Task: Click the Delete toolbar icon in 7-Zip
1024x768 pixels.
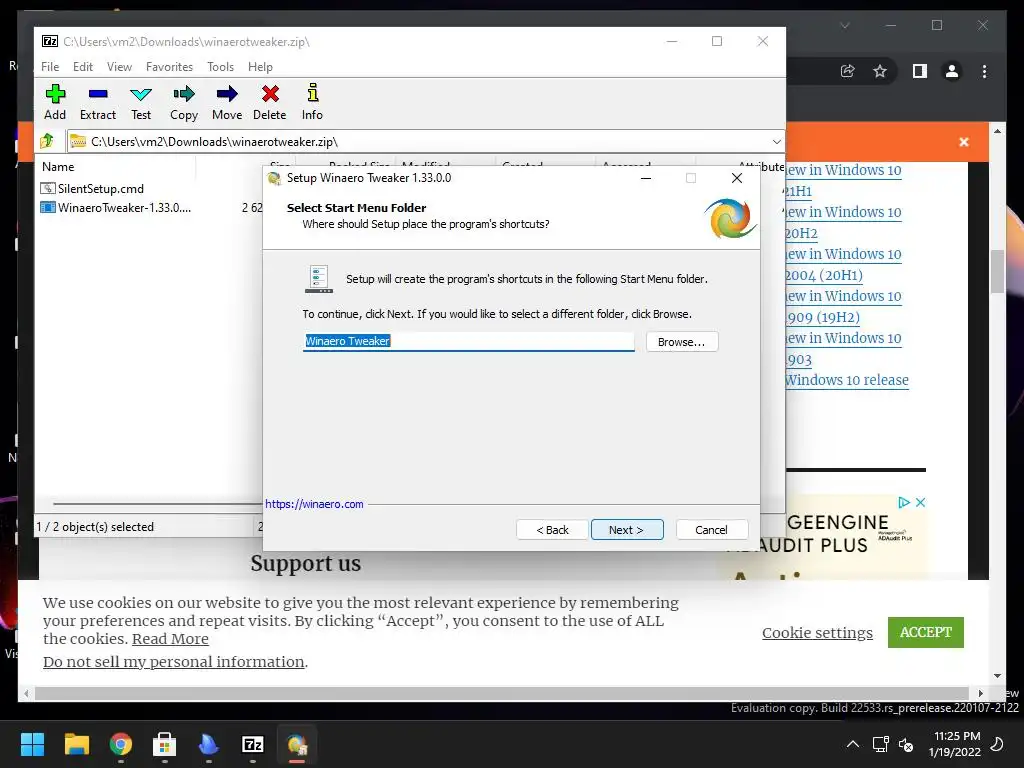Action: pos(270,102)
